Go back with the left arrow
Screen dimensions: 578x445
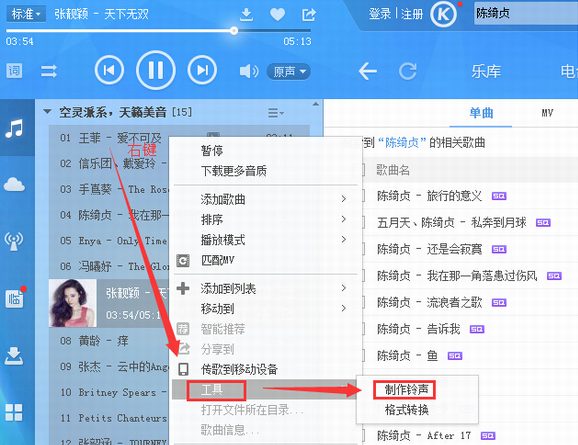[368, 71]
